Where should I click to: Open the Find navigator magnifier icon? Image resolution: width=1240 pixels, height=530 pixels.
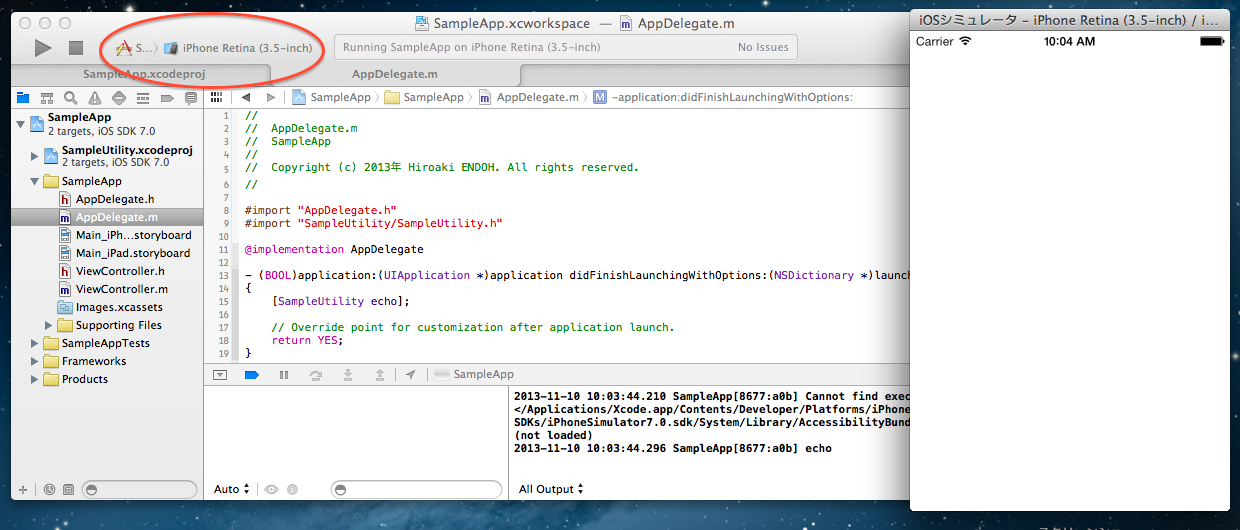click(71, 98)
